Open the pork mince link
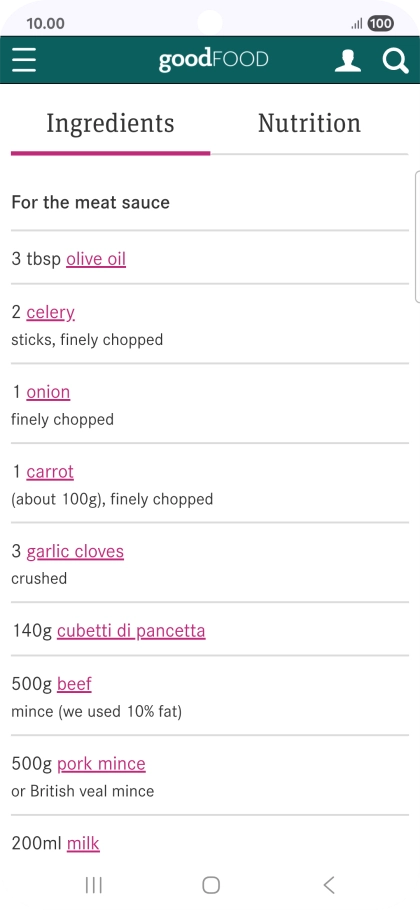420x910 pixels. [x=101, y=763]
